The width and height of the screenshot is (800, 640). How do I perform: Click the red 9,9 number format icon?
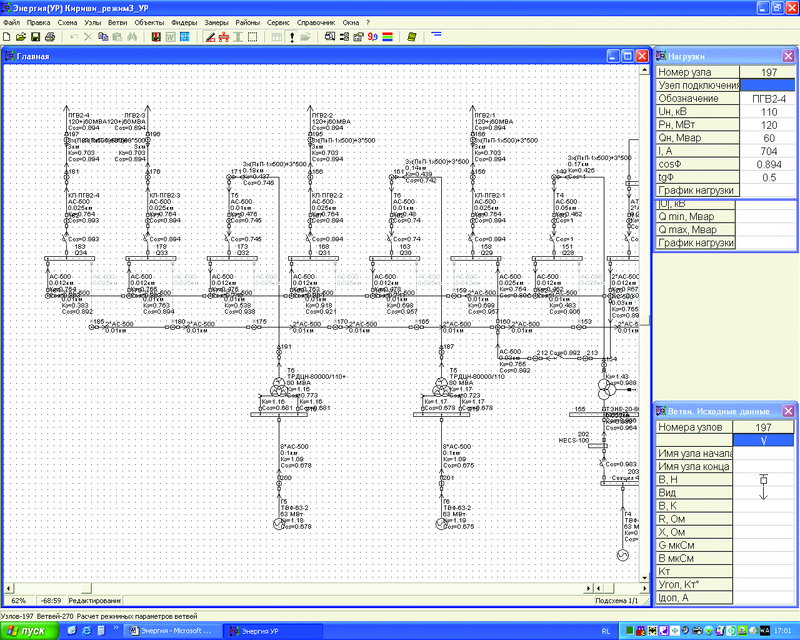point(372,37)
